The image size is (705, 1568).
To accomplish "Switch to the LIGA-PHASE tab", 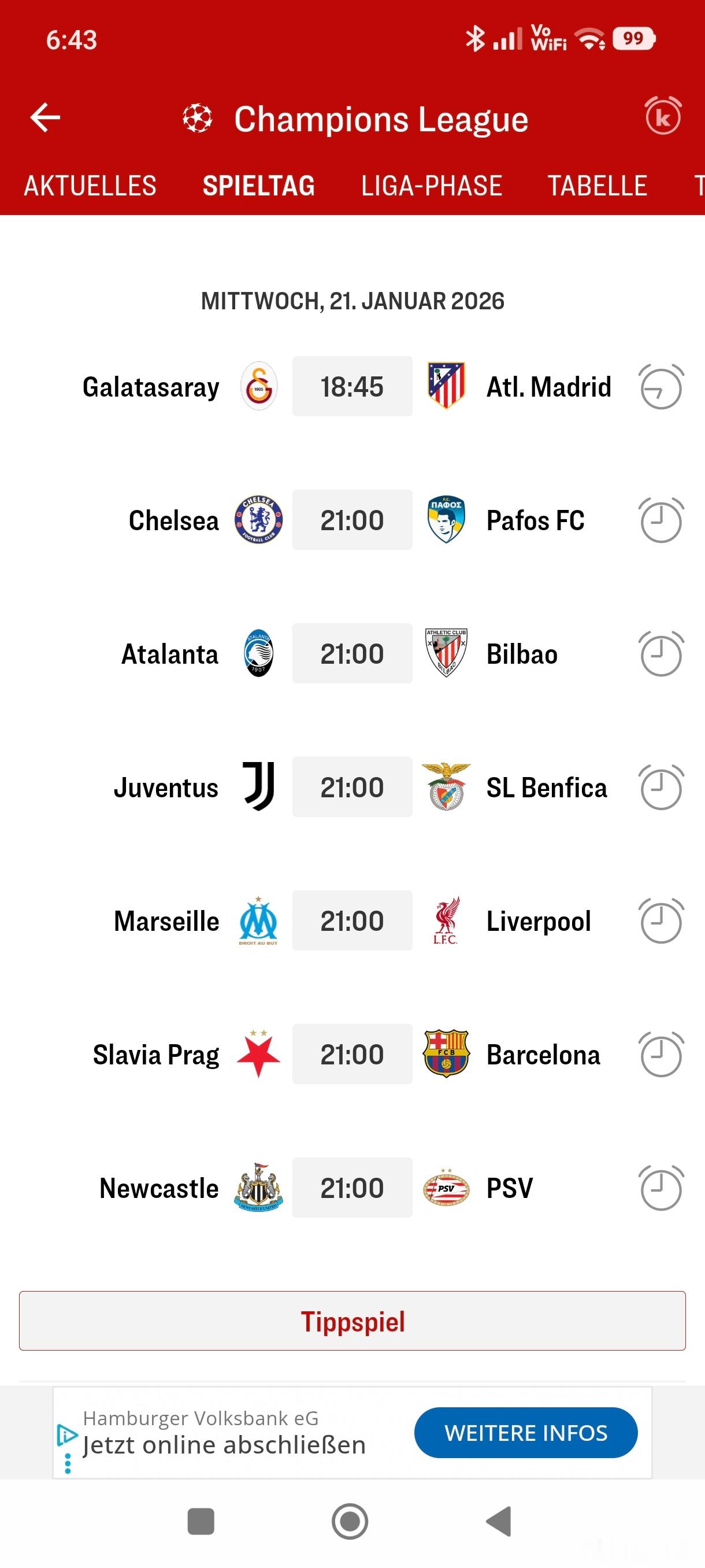I will tap(431, 186).
